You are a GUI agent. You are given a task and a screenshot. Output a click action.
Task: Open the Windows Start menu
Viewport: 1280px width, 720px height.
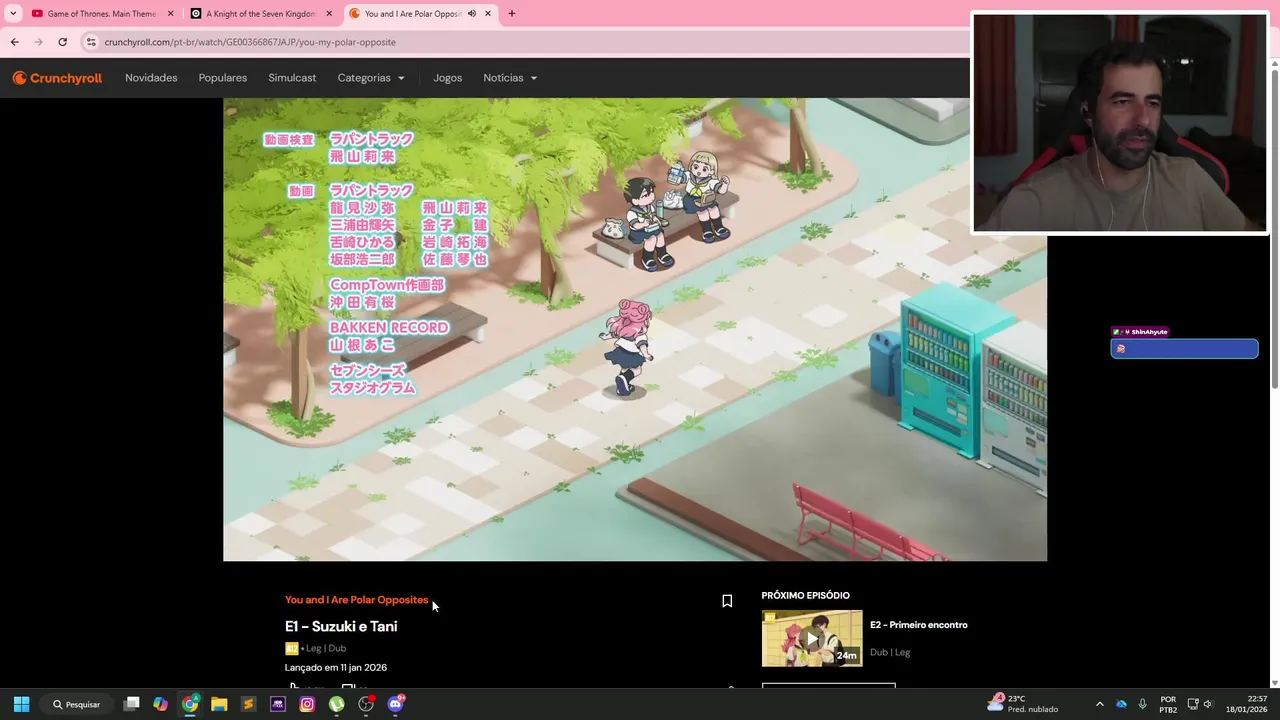tap(21, 704)
